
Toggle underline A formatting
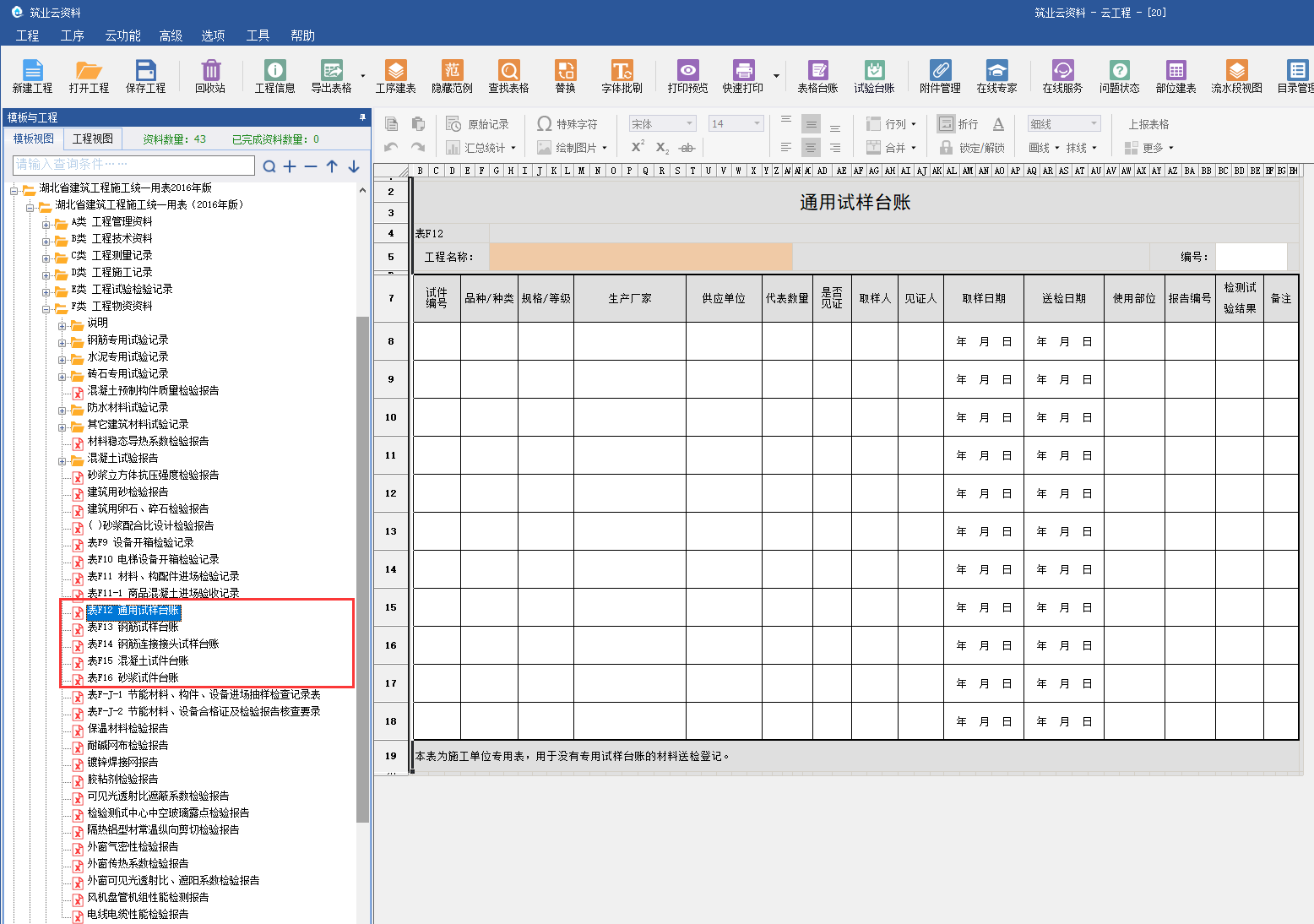tap(998, 124)
